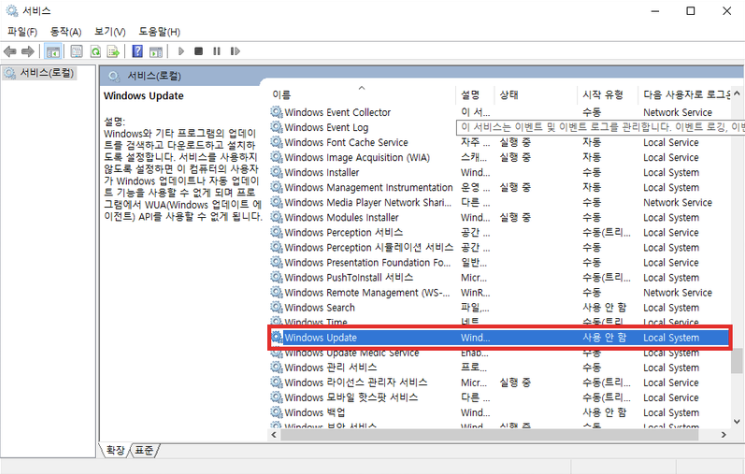The height and width of the screenshot is (474, 745).
Task: Minimize the 서비스 window
Action: 655,11
